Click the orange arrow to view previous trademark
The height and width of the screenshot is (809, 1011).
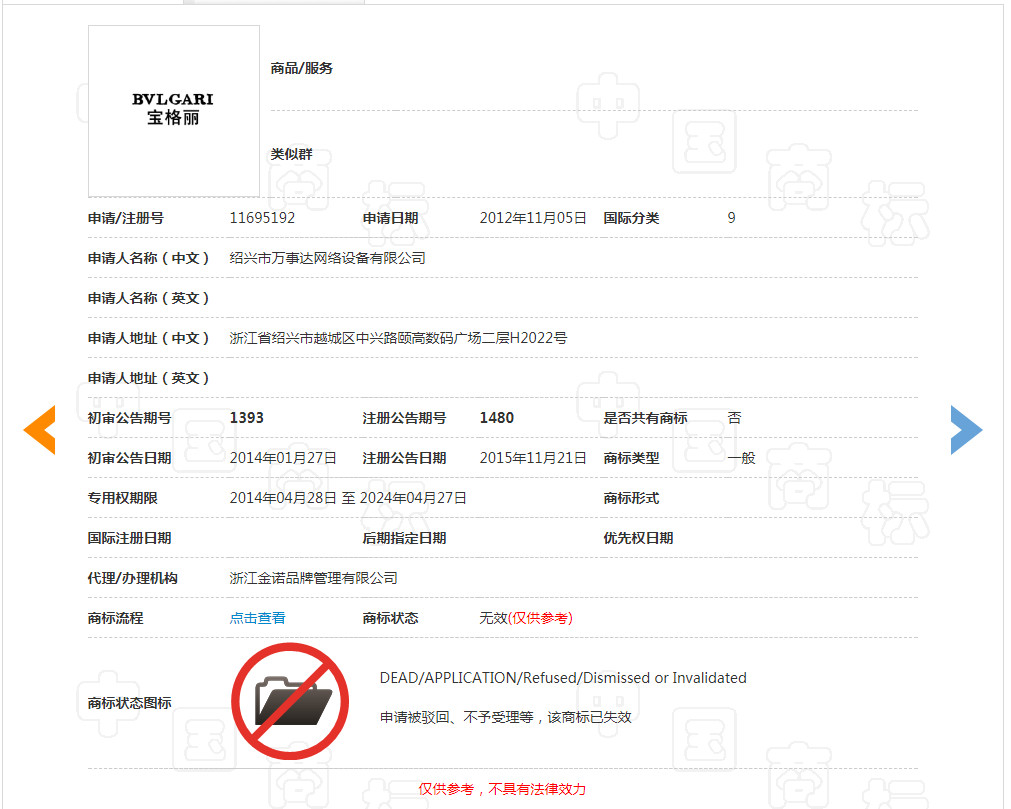[x=39, y=430]
